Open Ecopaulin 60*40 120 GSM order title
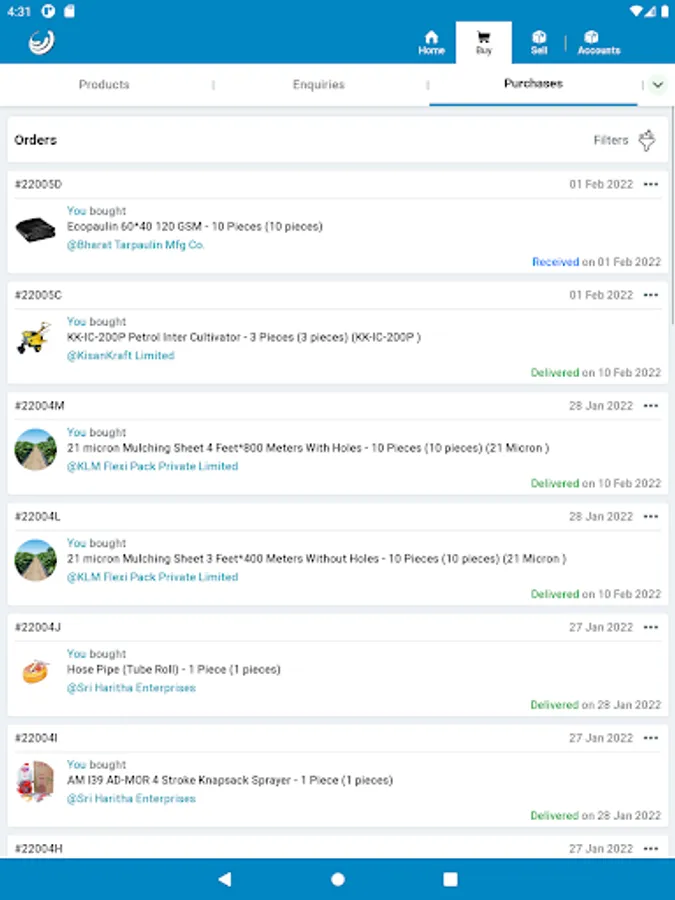675x900 pixels. pyautogui.click(x=195, y=227)
